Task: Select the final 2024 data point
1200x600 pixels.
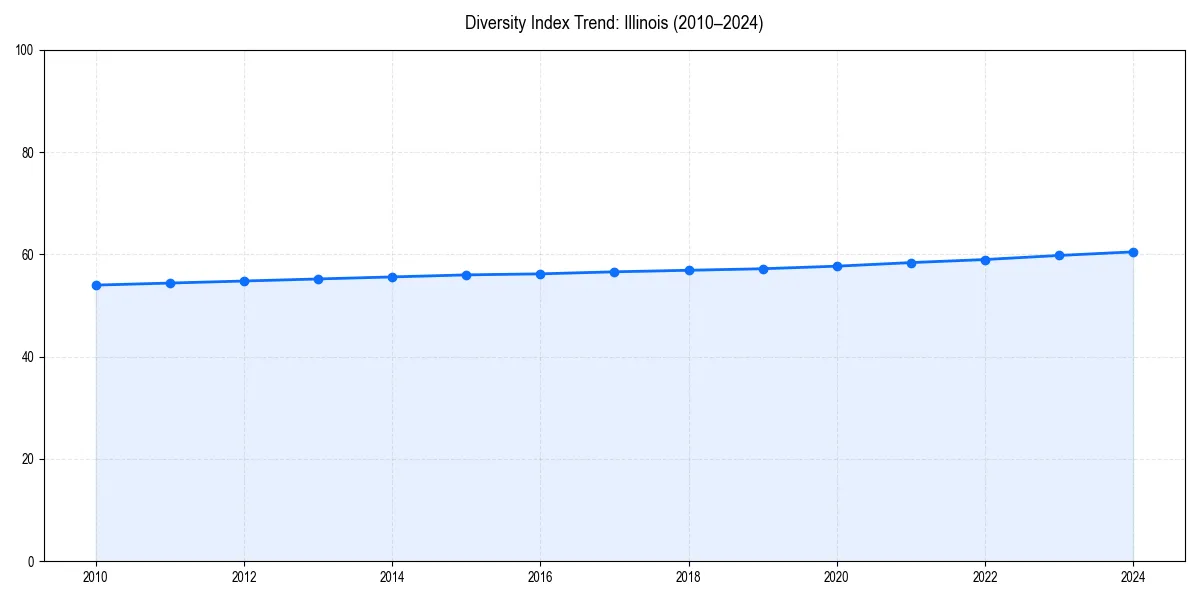Action: click(1132, 250)
